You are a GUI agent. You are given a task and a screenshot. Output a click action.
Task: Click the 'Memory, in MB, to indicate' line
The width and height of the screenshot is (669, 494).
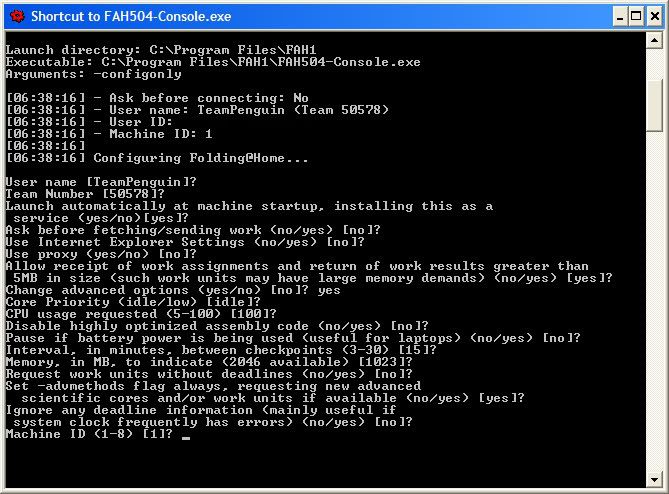click(x=209, y=362)
